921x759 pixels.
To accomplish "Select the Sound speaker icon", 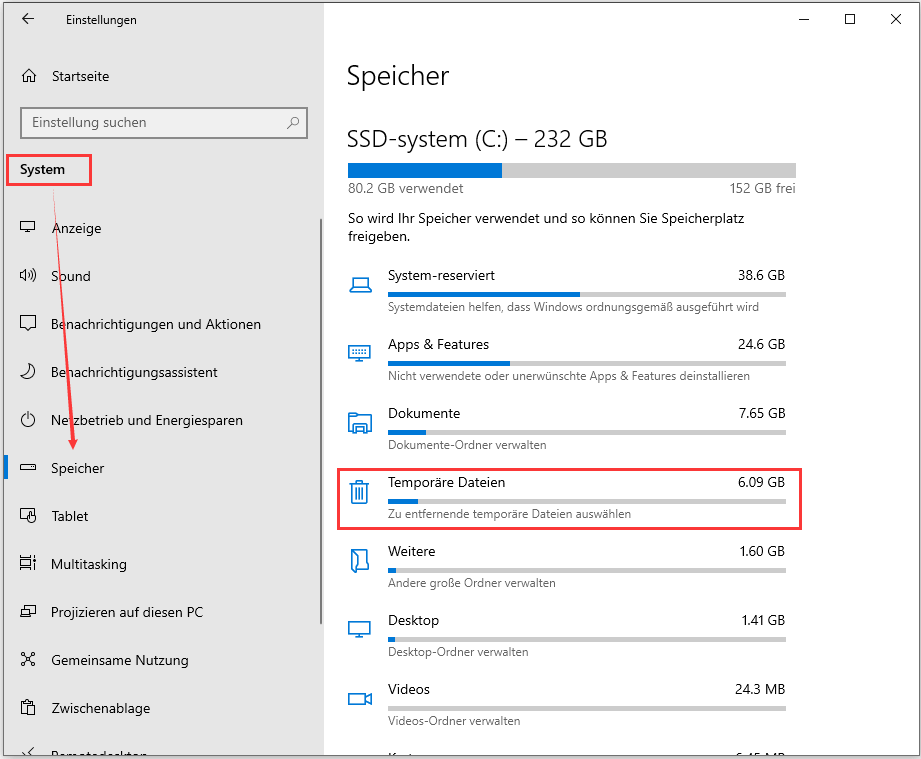I will tap(28, 275).
